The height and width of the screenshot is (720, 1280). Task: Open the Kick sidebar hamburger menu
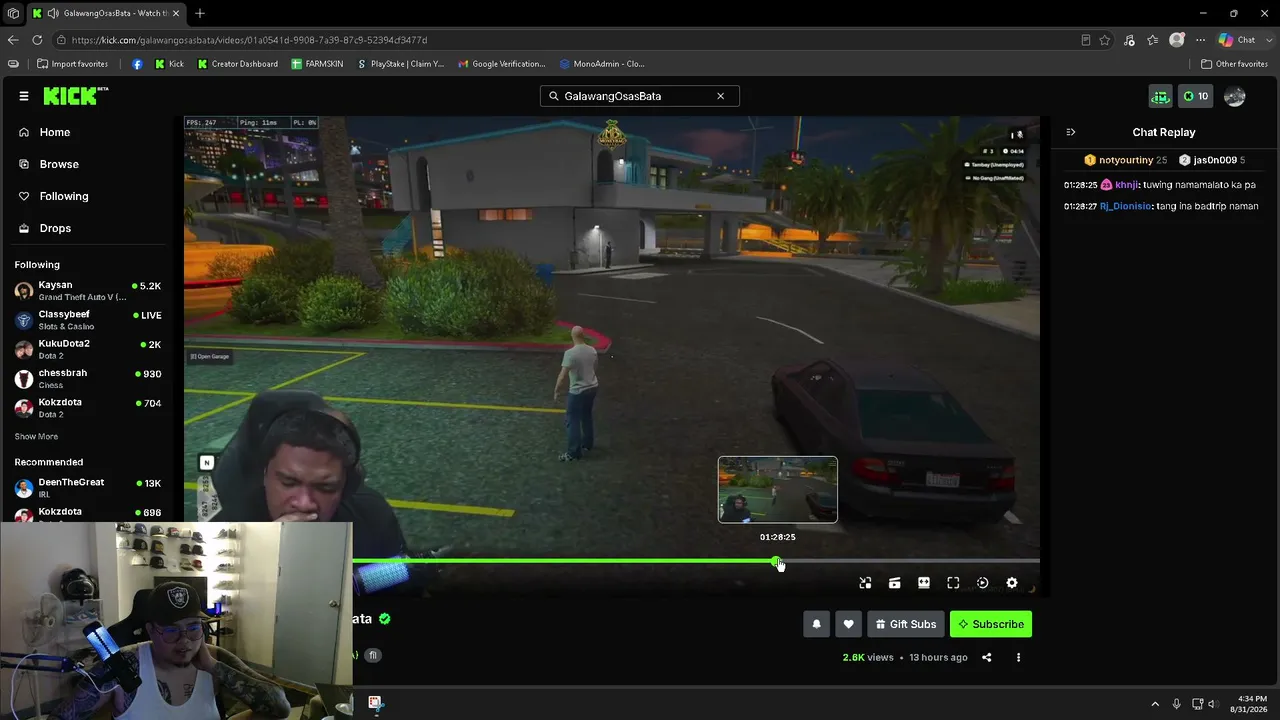point(24,96)
